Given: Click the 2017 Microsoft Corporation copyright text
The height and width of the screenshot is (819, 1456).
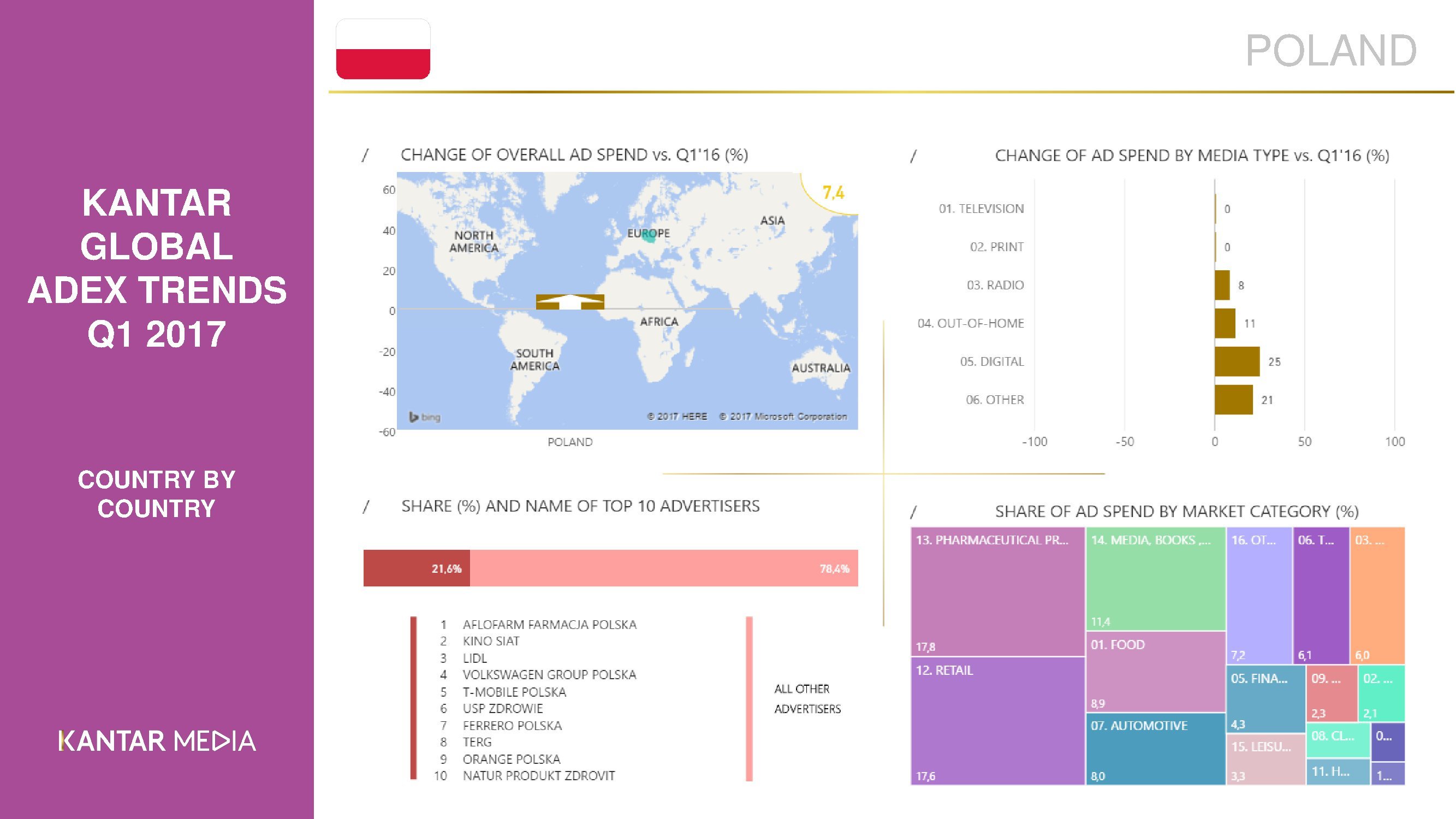Looking at the screenshot, I should (783, 417).
